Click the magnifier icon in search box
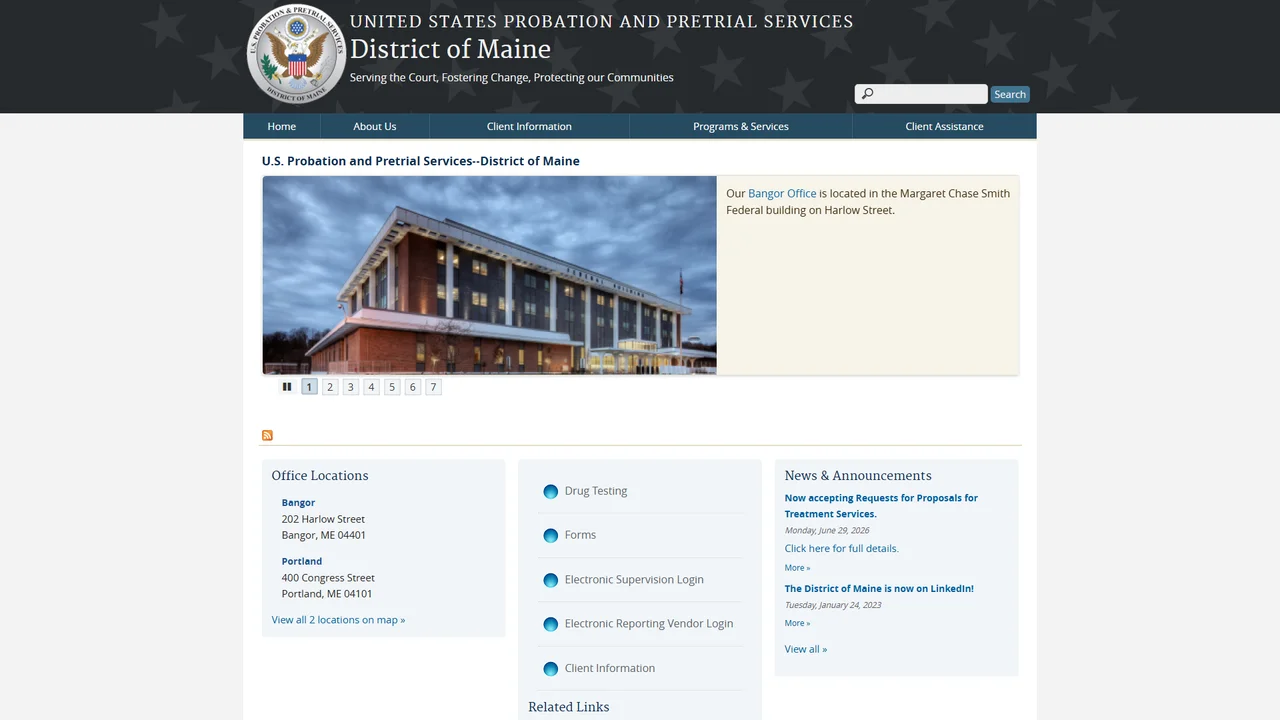This screenshot has width=1280, height=720. (867, 94)
